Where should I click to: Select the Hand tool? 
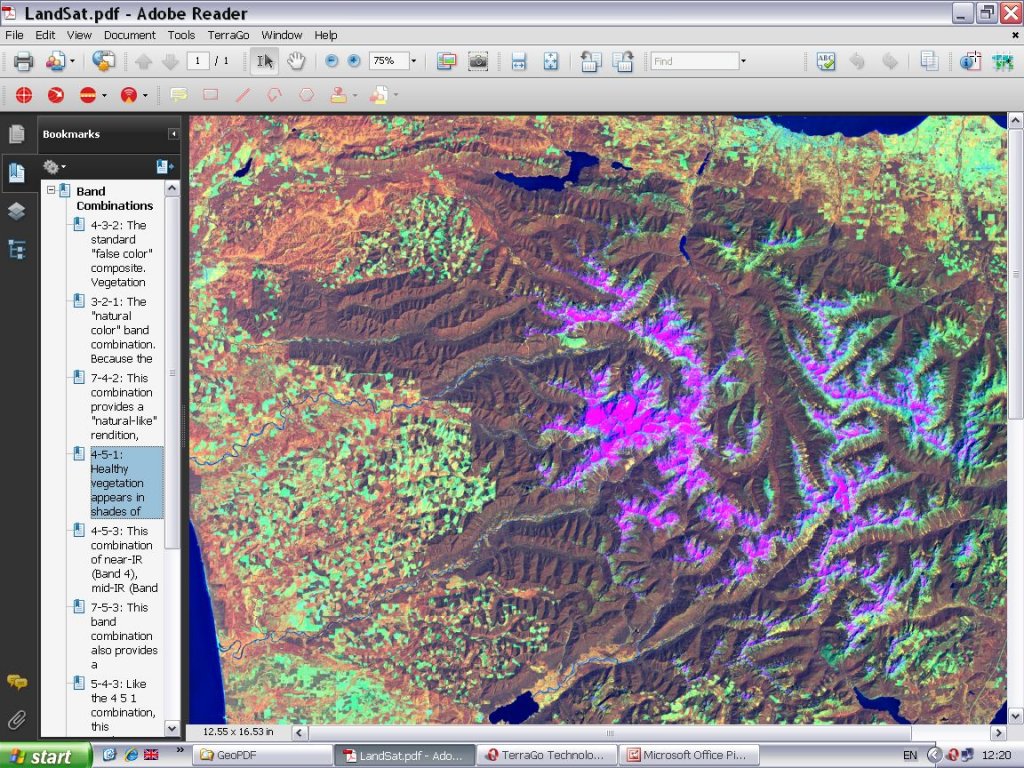pyautogui.click(x=296, y=61)
